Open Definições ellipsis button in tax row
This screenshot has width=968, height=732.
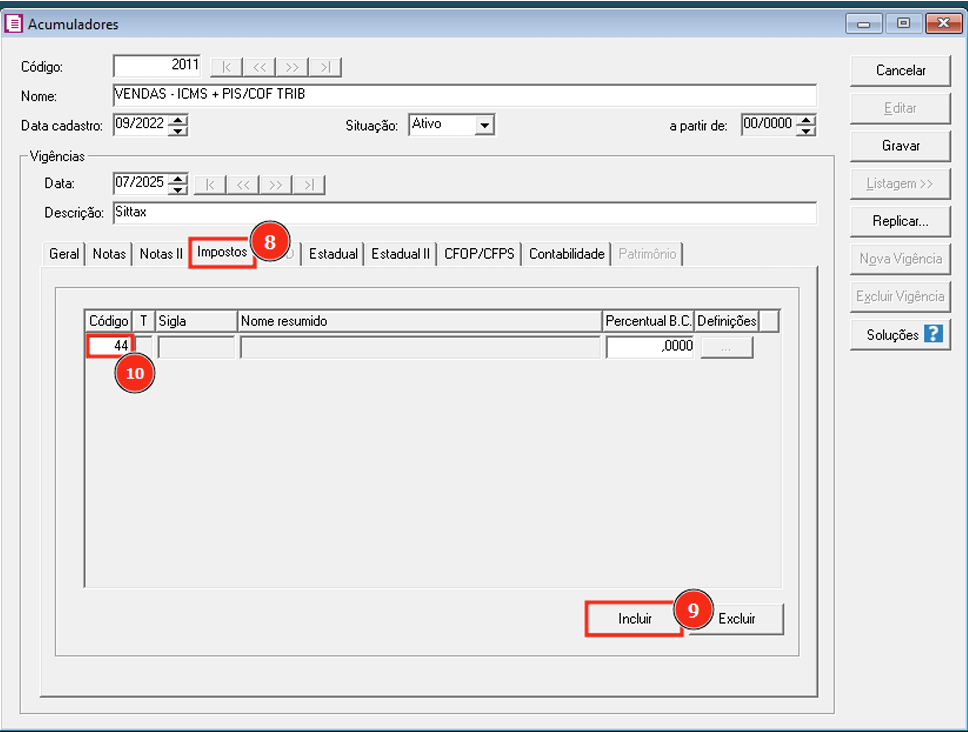click(726, 347)
